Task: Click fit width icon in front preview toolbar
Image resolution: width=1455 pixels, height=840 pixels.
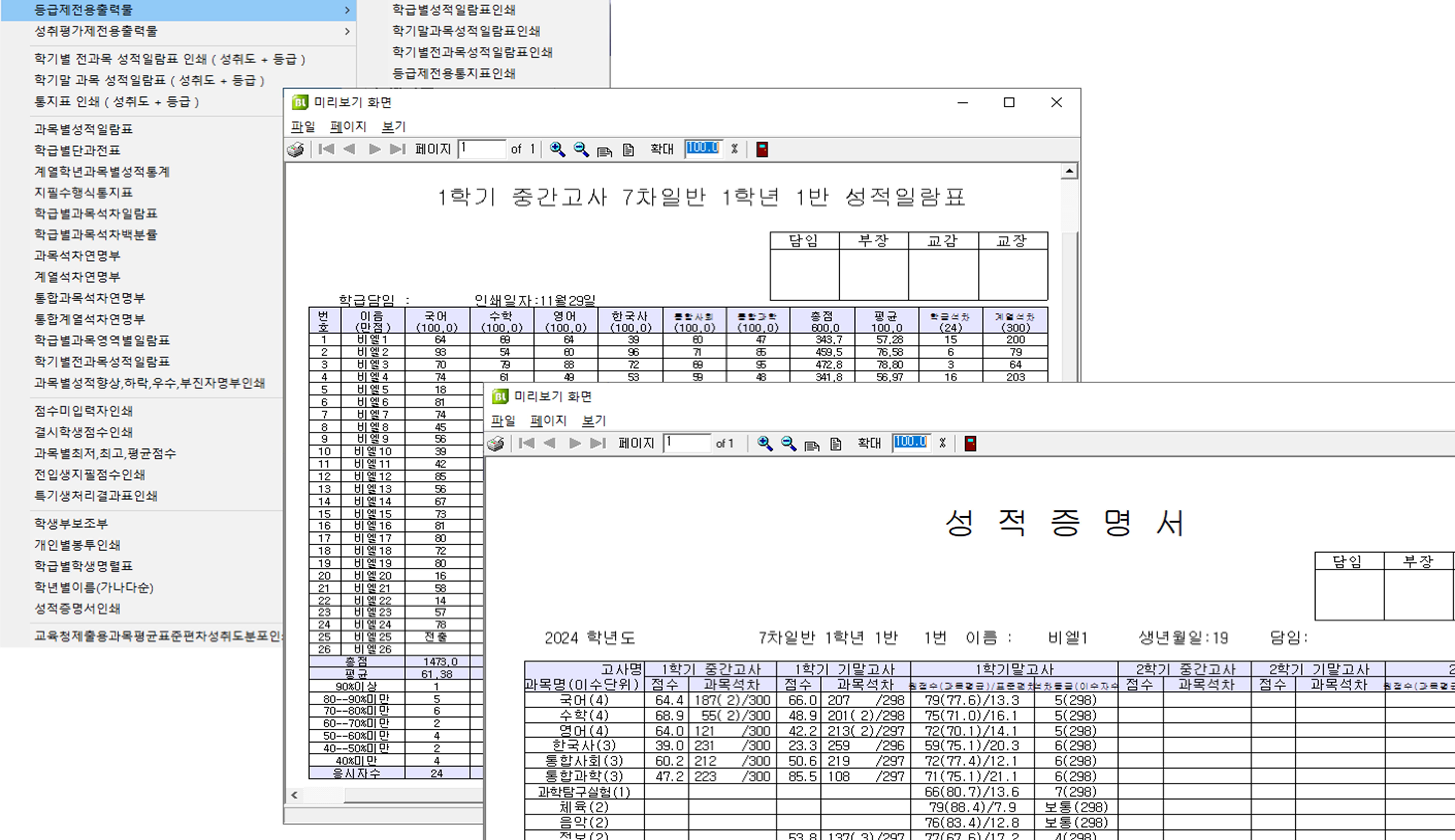Action: (x=812, y=444)
